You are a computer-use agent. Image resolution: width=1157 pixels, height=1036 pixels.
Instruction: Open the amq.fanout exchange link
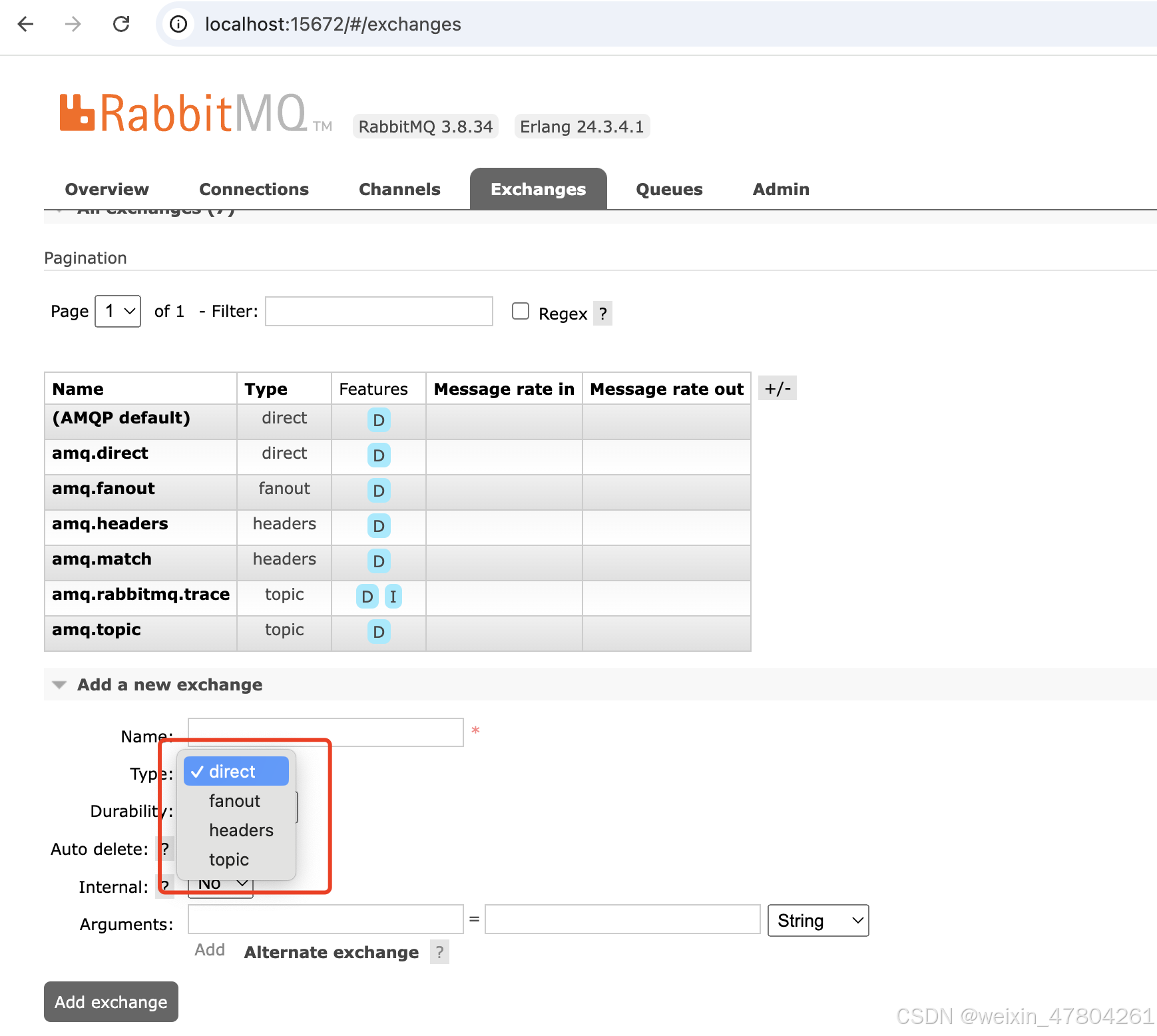103,488
